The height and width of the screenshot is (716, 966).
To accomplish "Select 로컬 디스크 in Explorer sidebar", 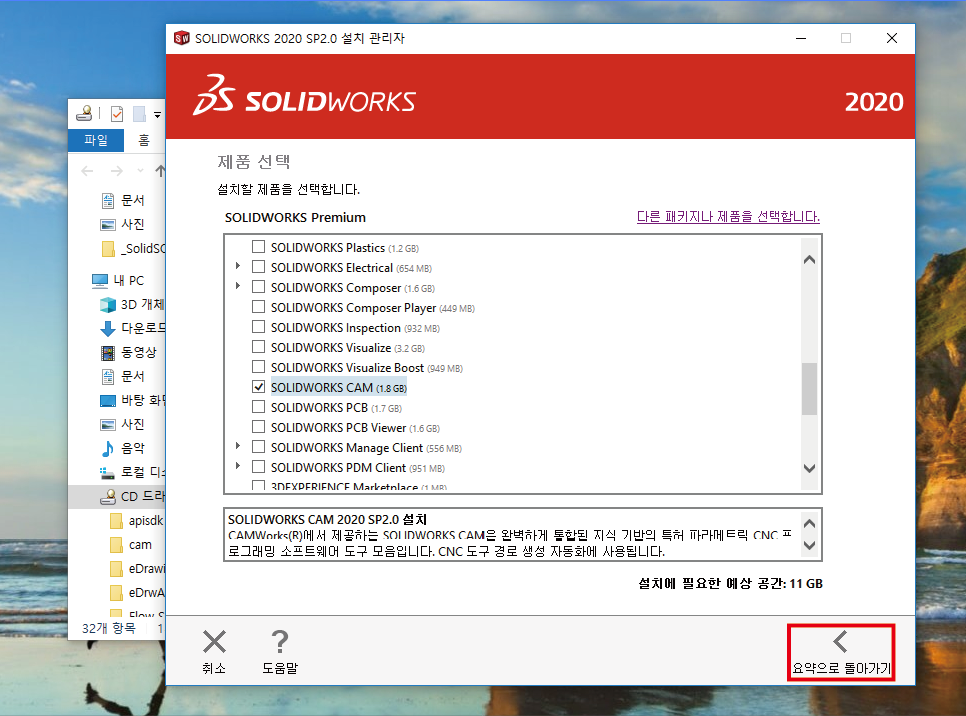I will pos(132,473).
